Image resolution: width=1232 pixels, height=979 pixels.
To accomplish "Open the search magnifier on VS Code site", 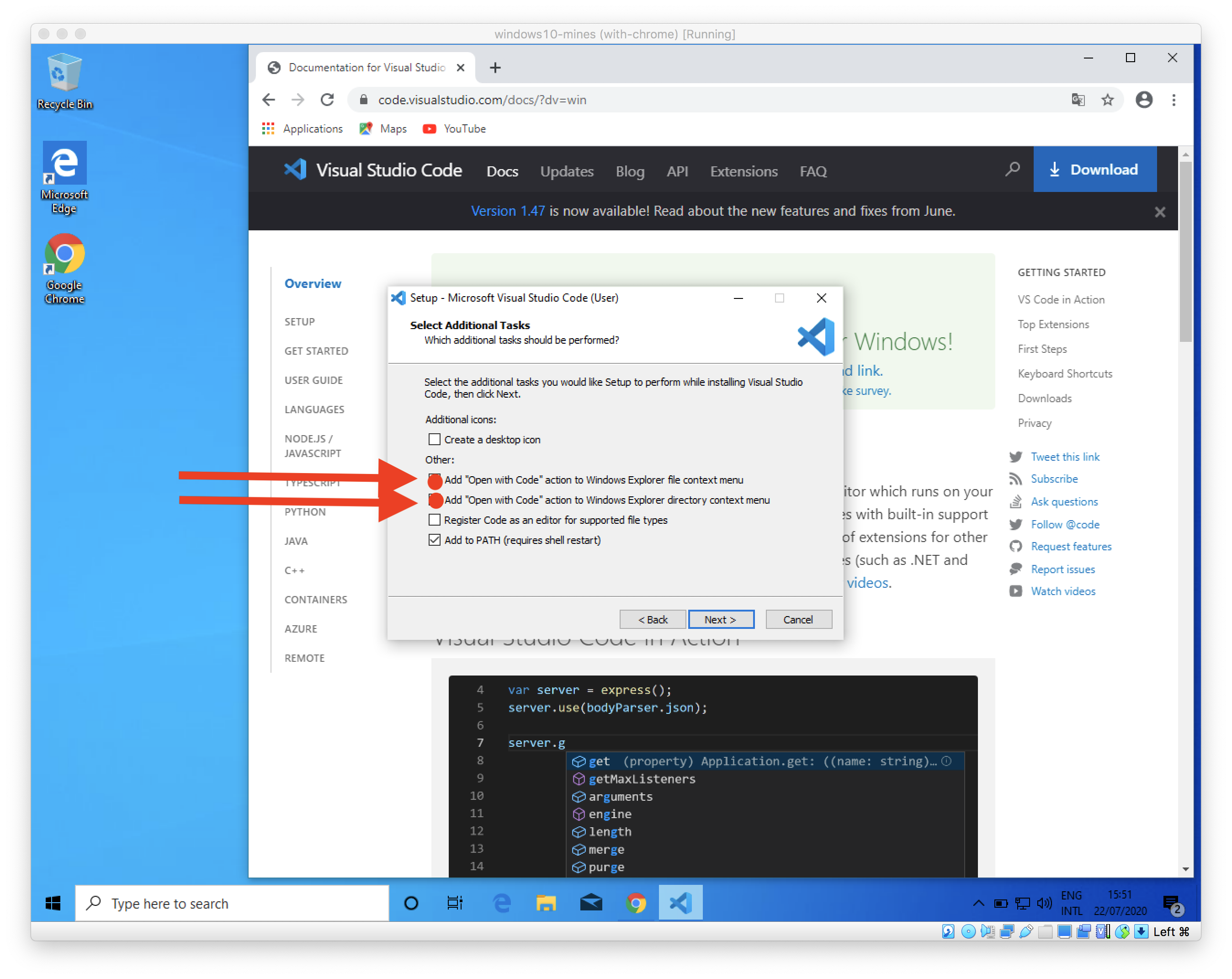I will click(1012, 169).
